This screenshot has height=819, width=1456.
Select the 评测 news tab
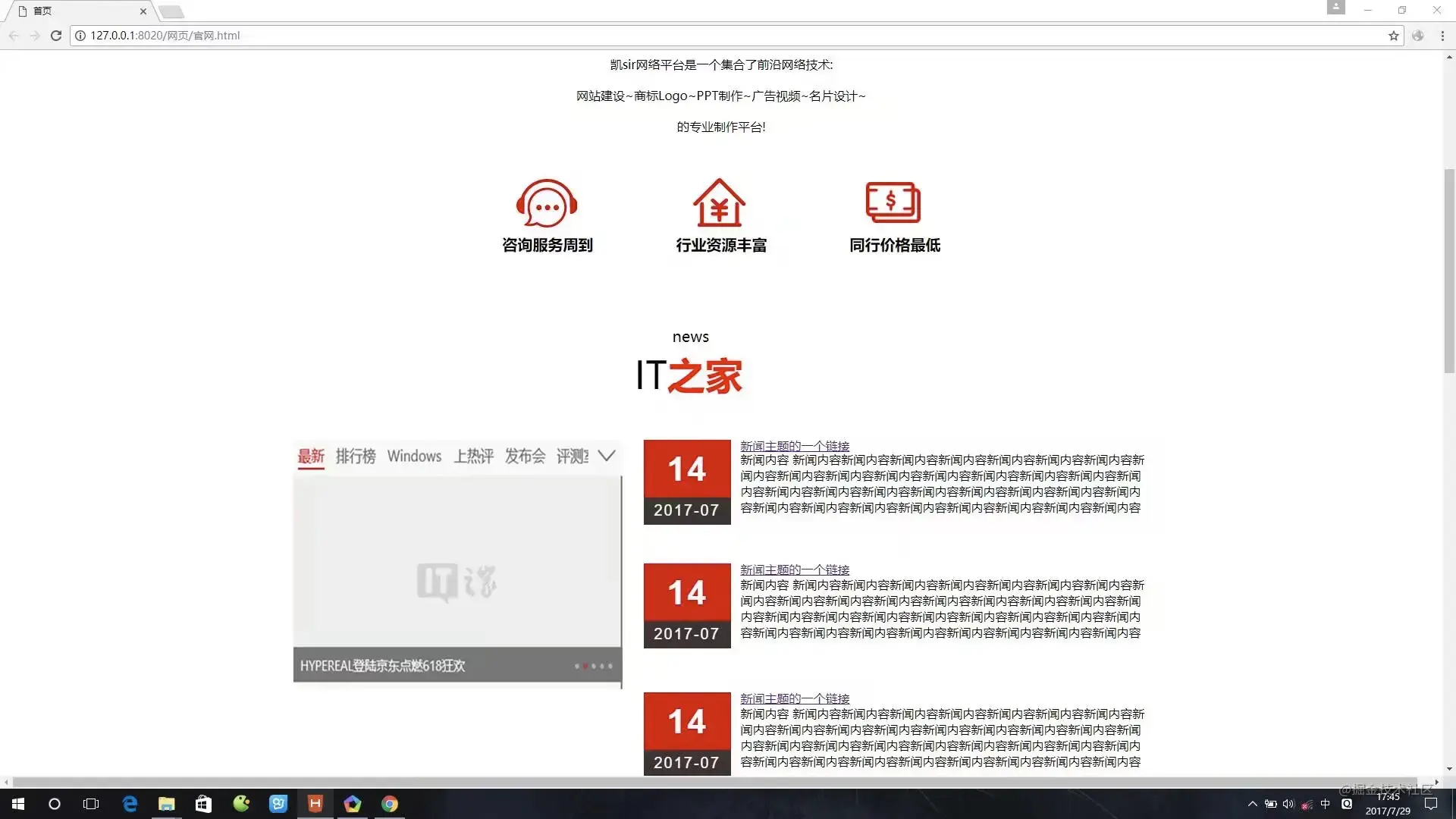(572, 456)
